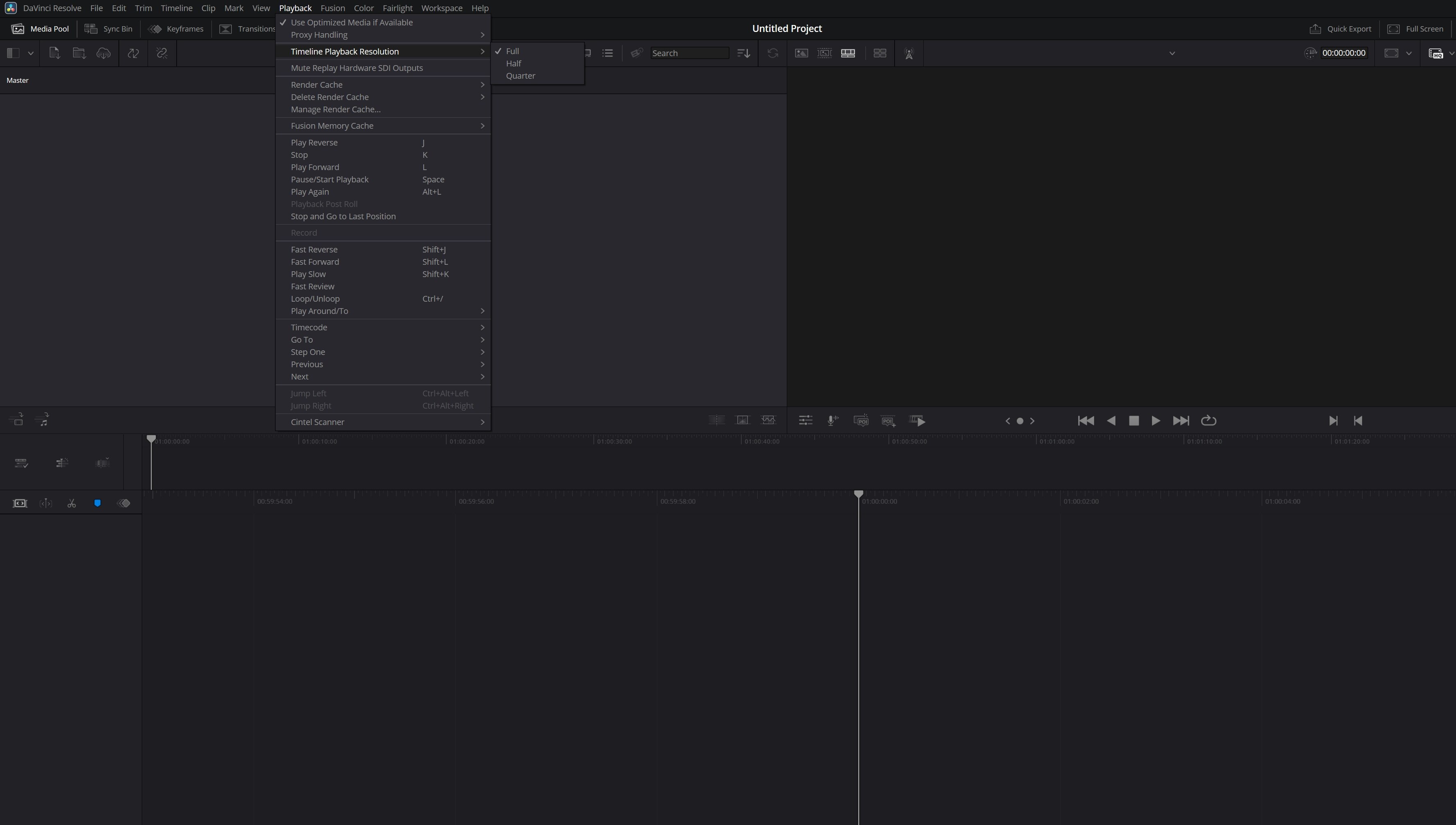Switch media pool to list view icon
The height and width of the screenshot is (825, 1456).
point(607,53)
